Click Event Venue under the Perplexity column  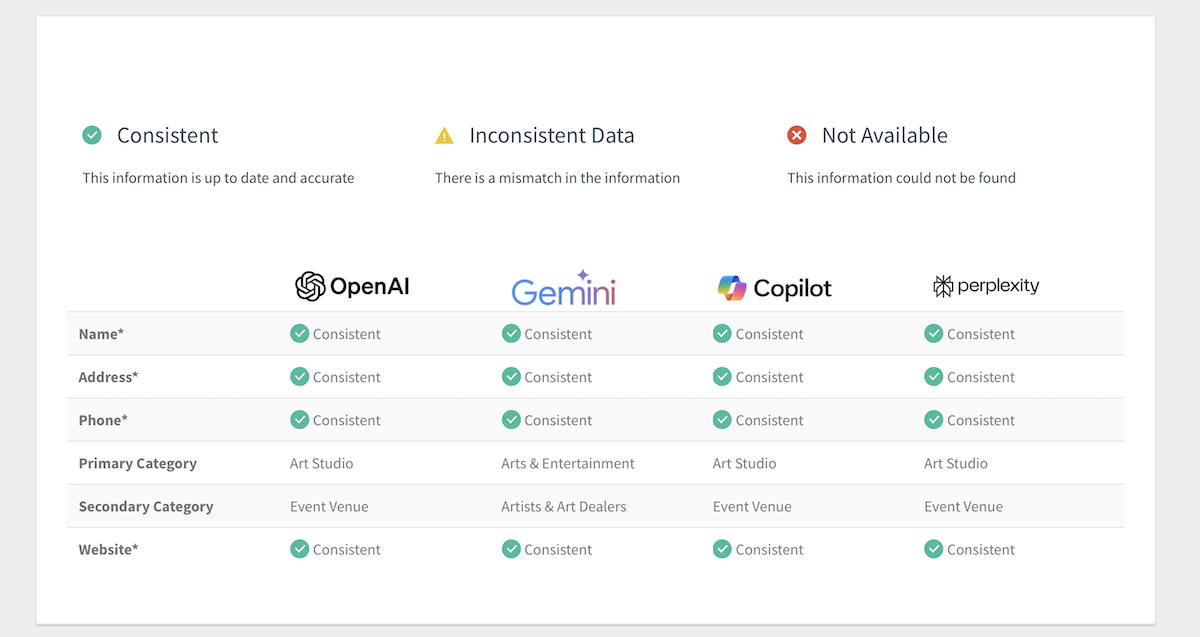coord(964,507)
